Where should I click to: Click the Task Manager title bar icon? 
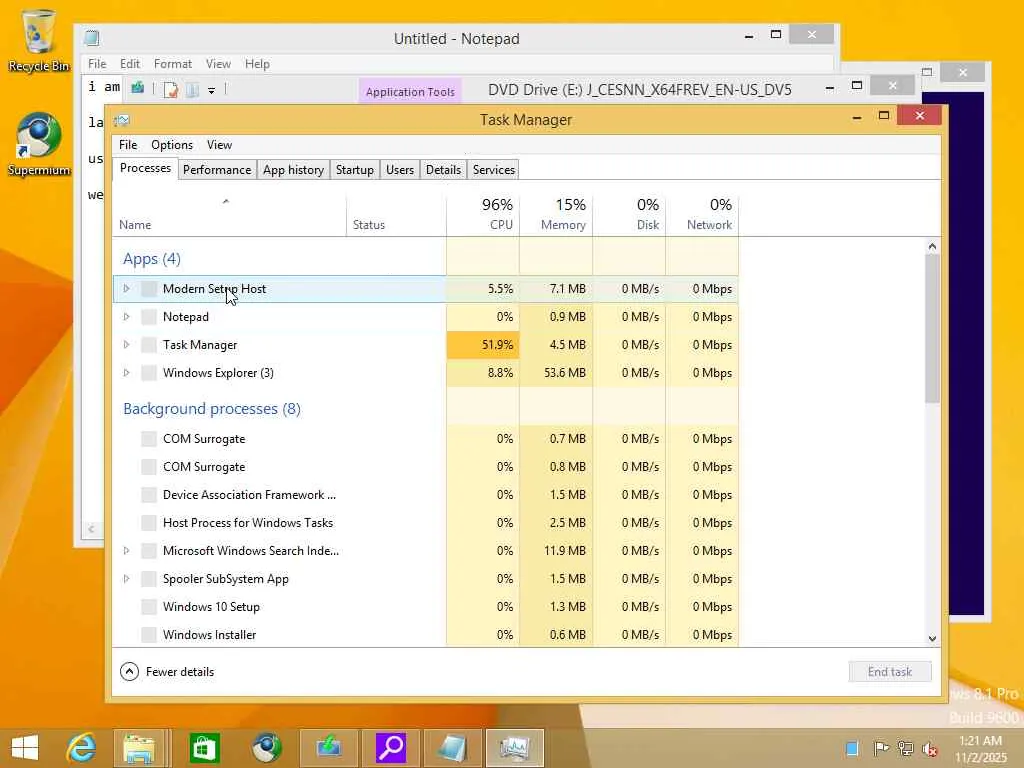point(122,120)
